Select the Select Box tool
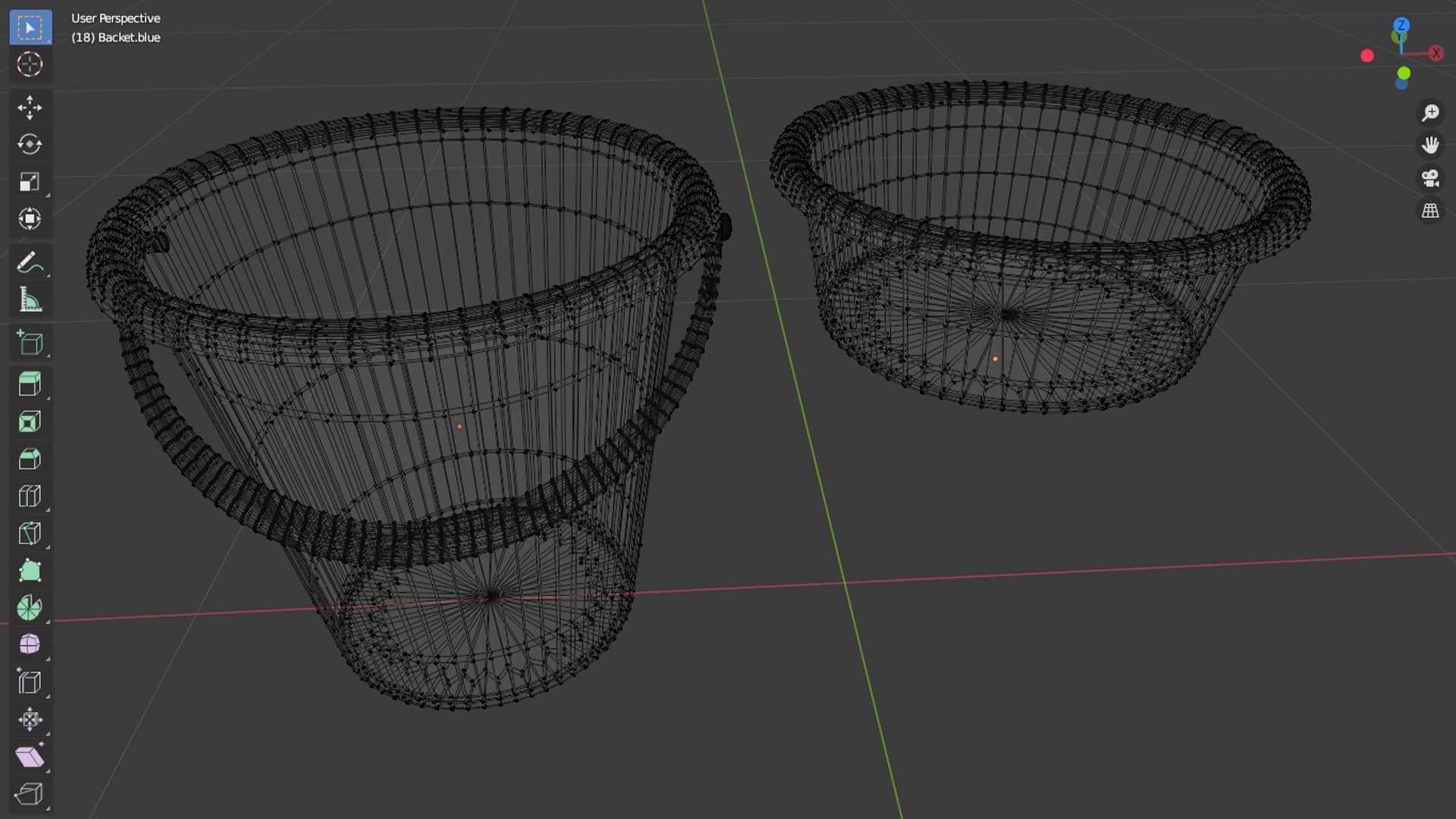Image resolution: width=1456 pixels, height=819 pixels. 30,28
